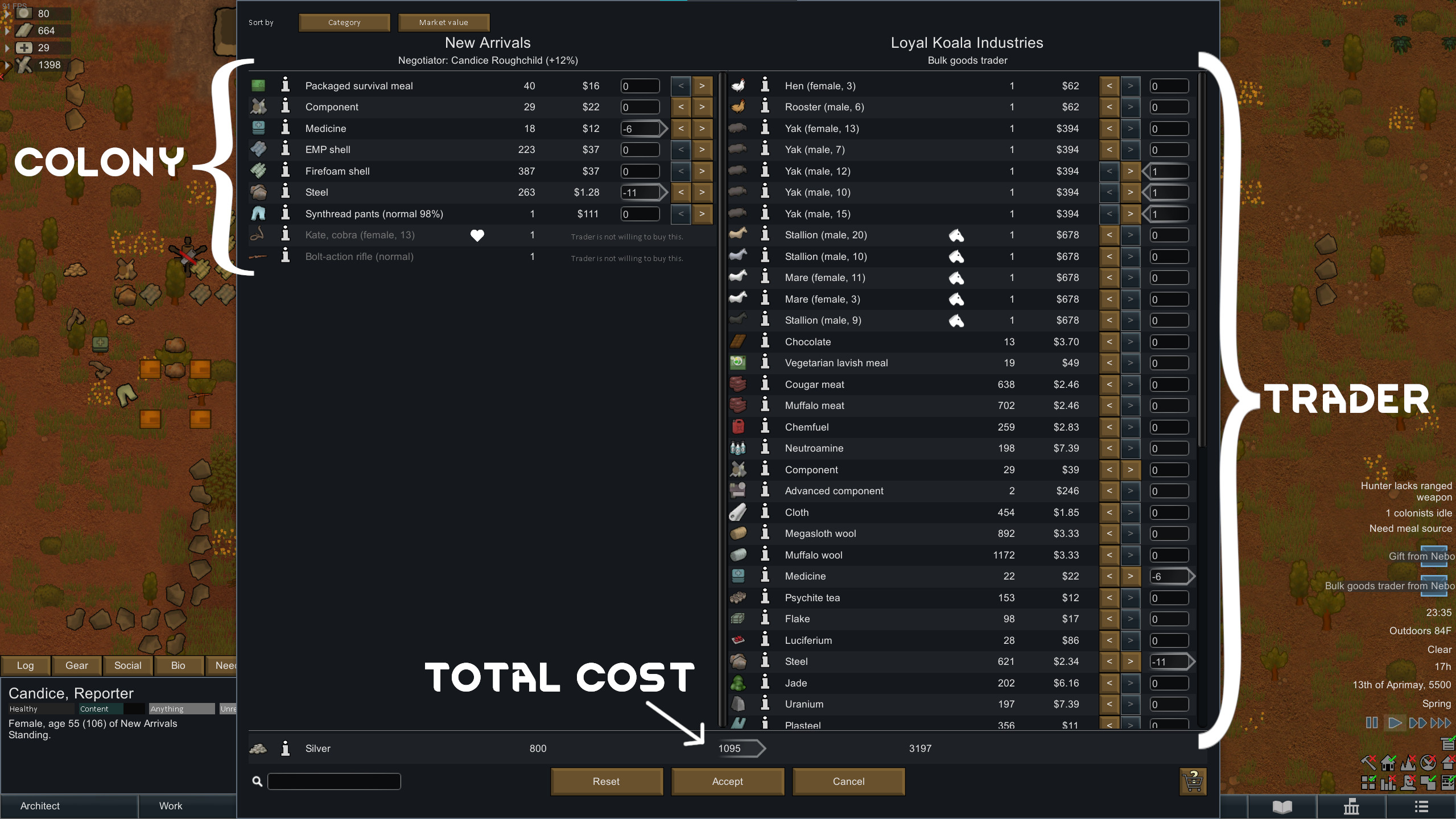Open info for Neutroamine
The width and height of the screenshot is (1456, 819).
765,448
